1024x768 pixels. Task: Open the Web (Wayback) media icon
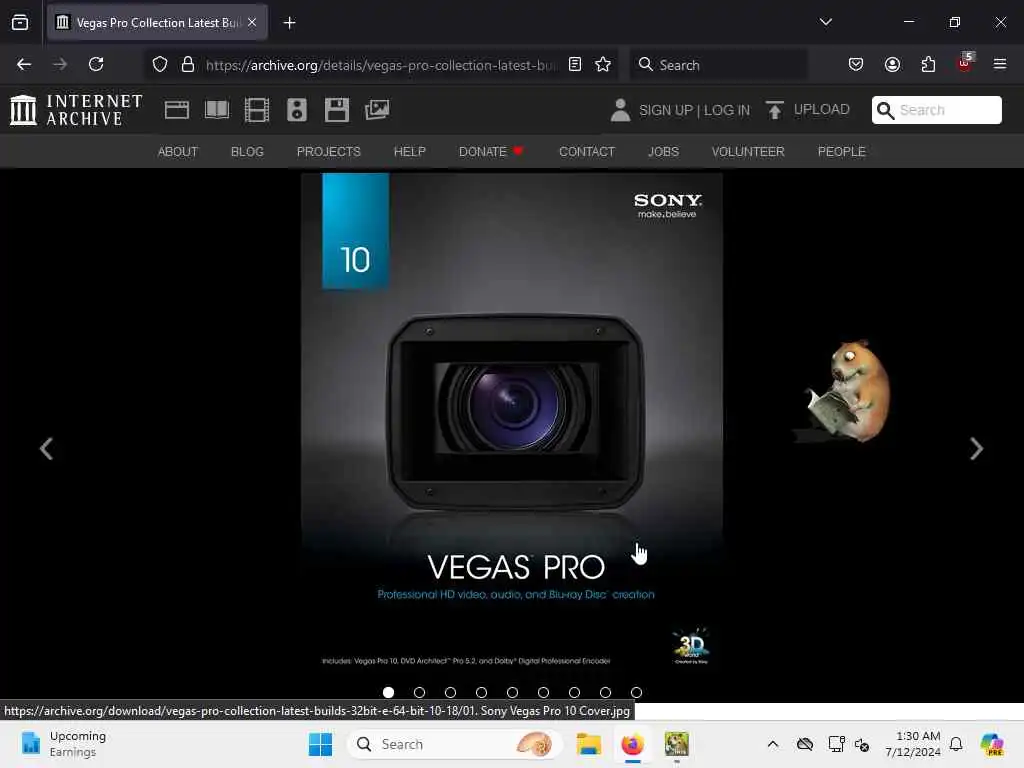coord(177,110)
